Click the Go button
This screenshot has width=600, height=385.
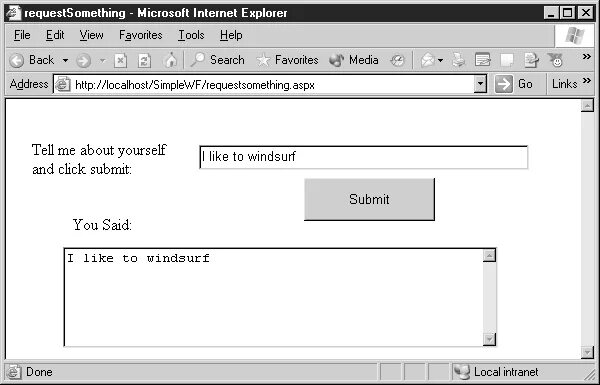click(514, 84)
